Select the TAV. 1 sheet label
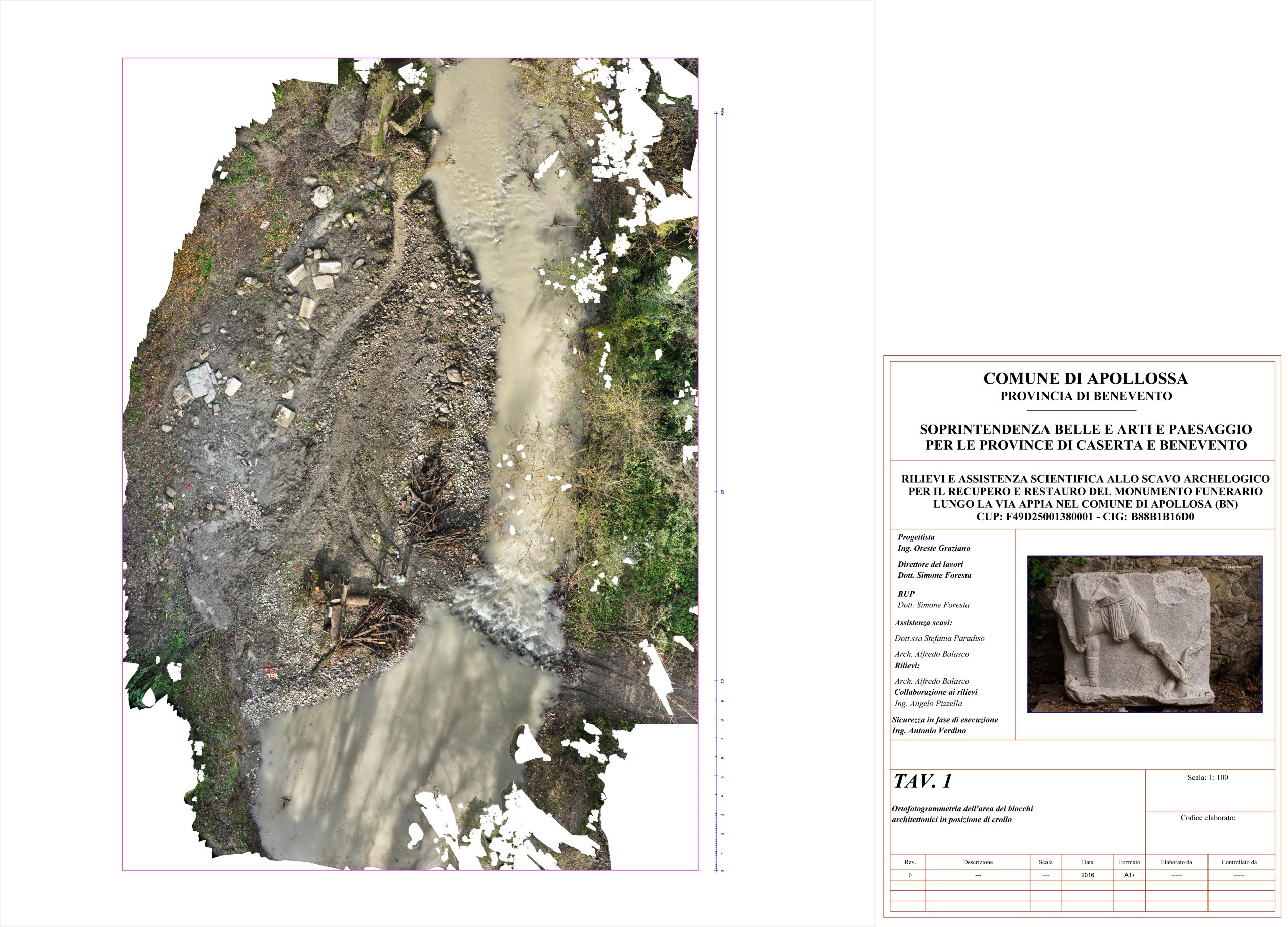1288x927 pixels. (922, 782)
